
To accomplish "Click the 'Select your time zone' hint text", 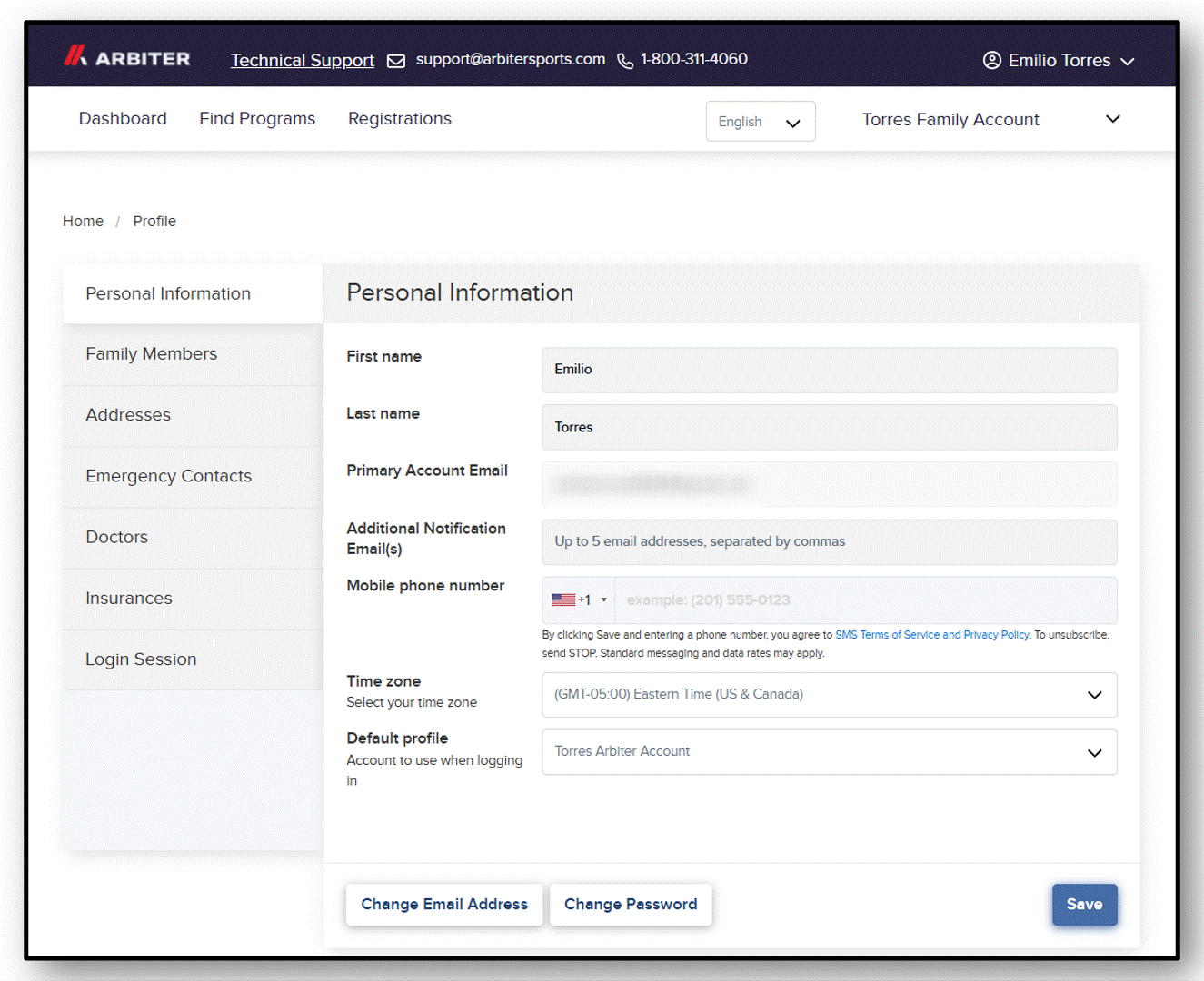I will [x=412, y=702].
